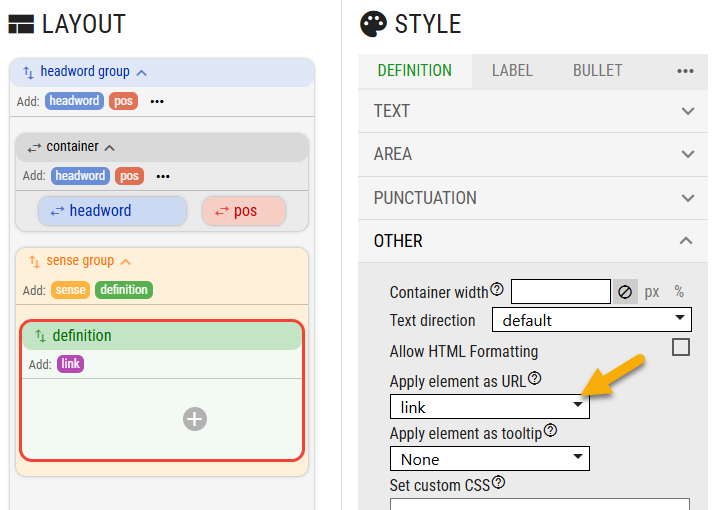Click the plus icon inside definition
714x510 pixels.
point(195,419)
